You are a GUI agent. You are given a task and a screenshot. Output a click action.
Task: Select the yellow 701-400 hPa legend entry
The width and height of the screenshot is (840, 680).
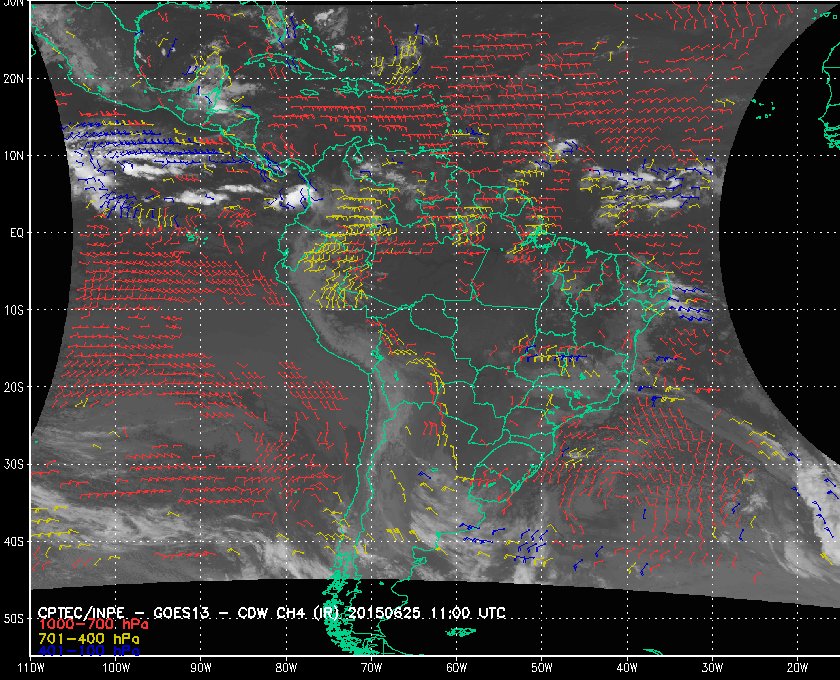click(88, 639)
